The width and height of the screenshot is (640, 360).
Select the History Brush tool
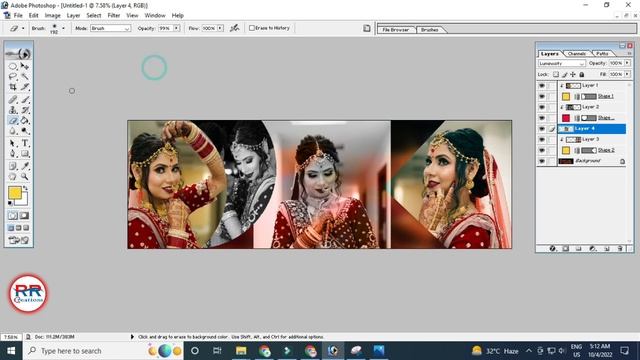pyautogui.click(x=24, y=110)
